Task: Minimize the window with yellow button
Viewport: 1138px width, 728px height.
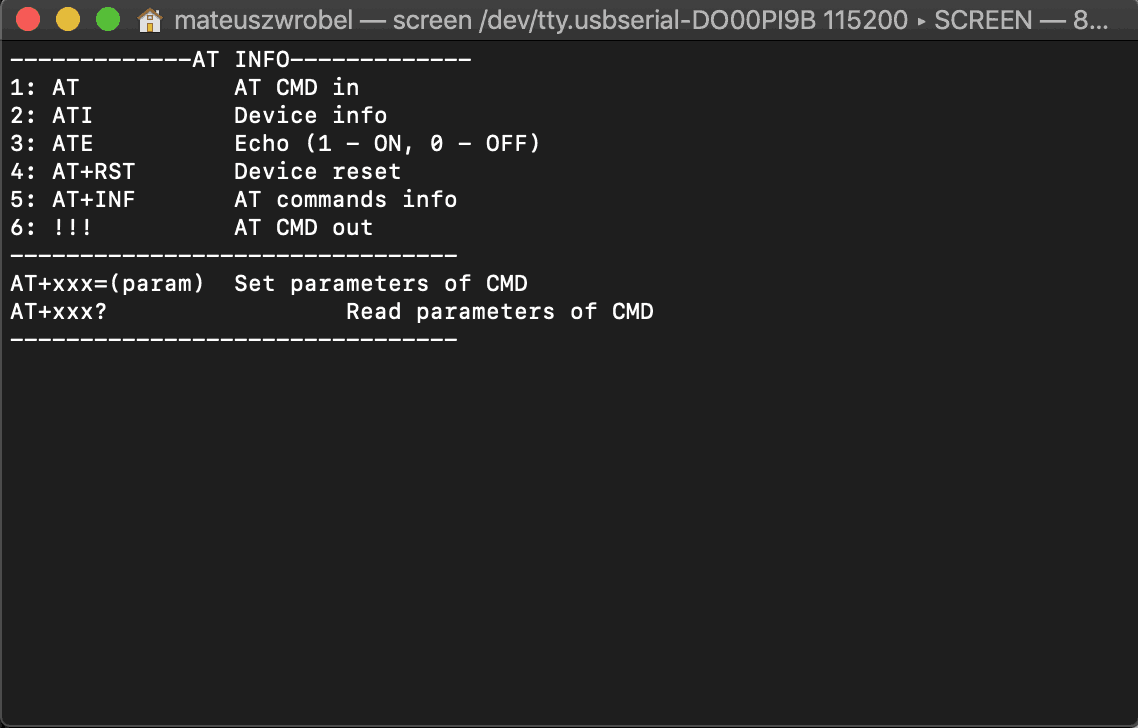Action: point(67,20)
